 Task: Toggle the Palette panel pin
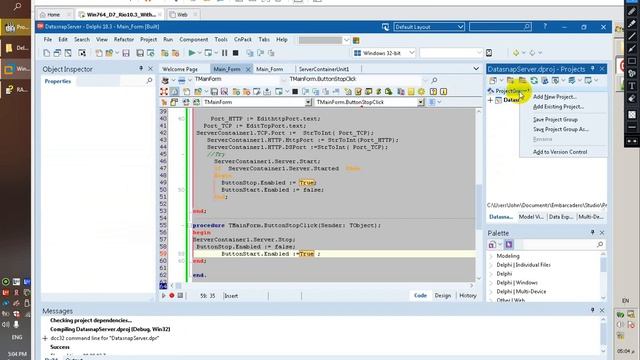[x=593, y=232]
